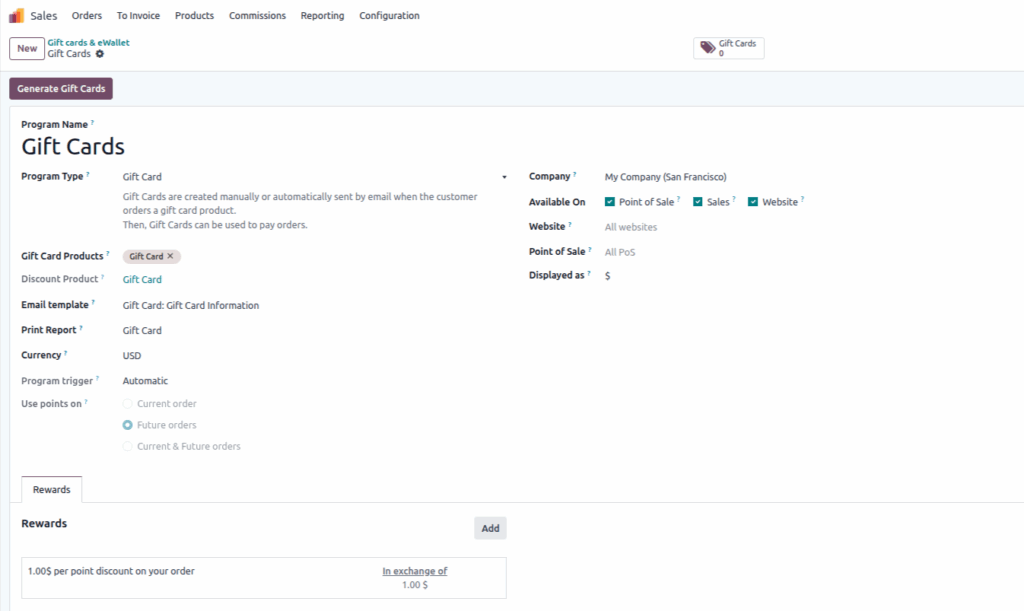Click the help mark next to Gift Card Products

pos(108,254)
